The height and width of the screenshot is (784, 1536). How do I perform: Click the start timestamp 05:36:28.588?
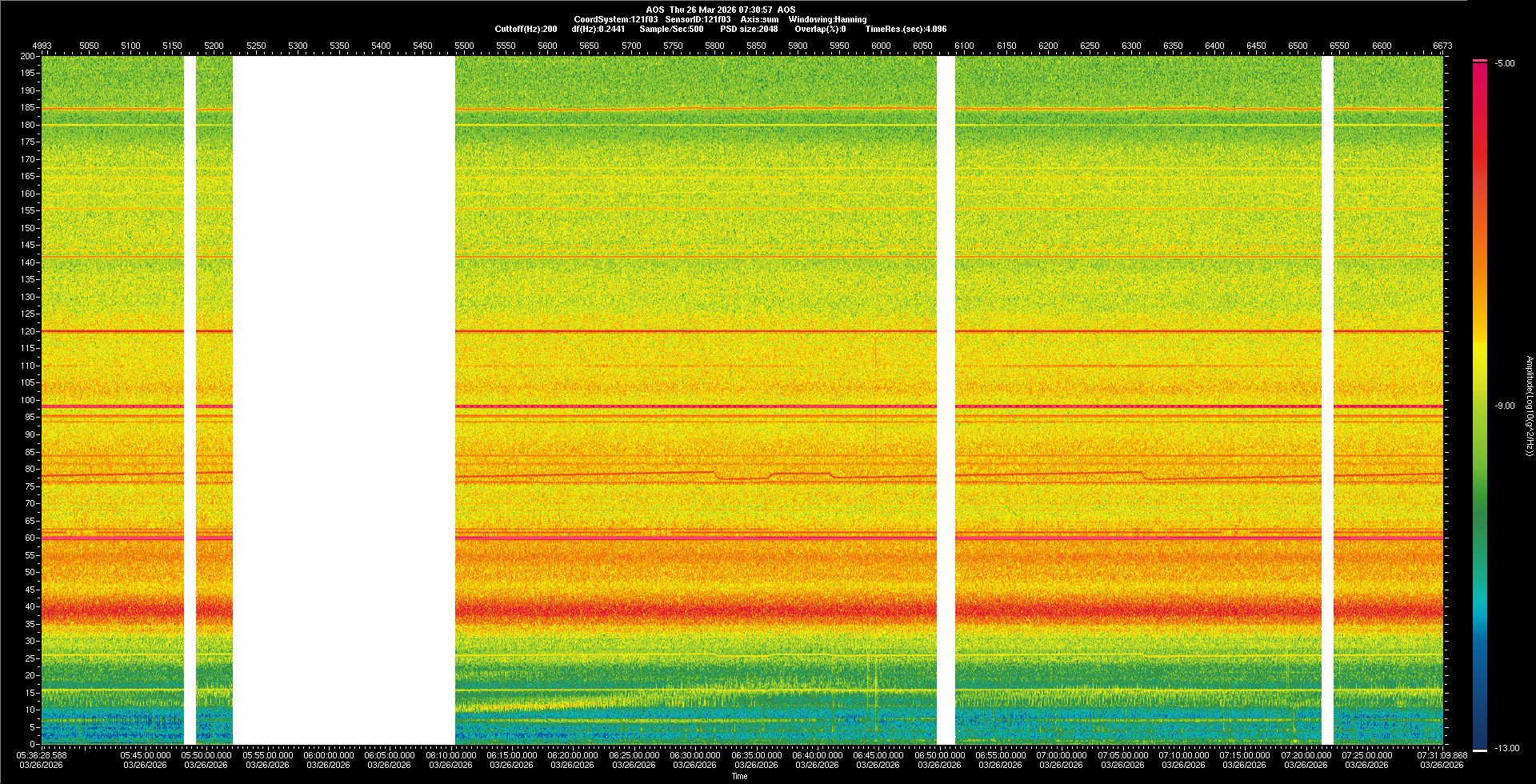point(42,755)
